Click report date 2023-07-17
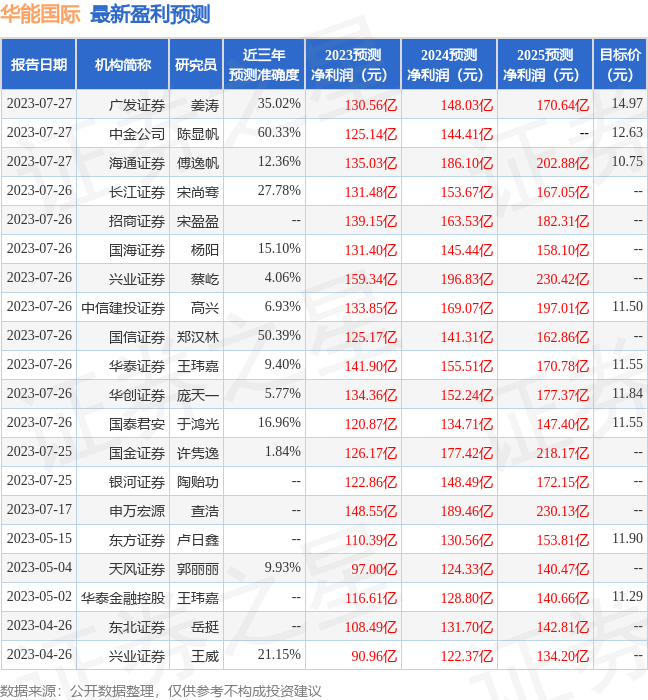This screenshot has height=700, width=648. click(x=39, y=510)
